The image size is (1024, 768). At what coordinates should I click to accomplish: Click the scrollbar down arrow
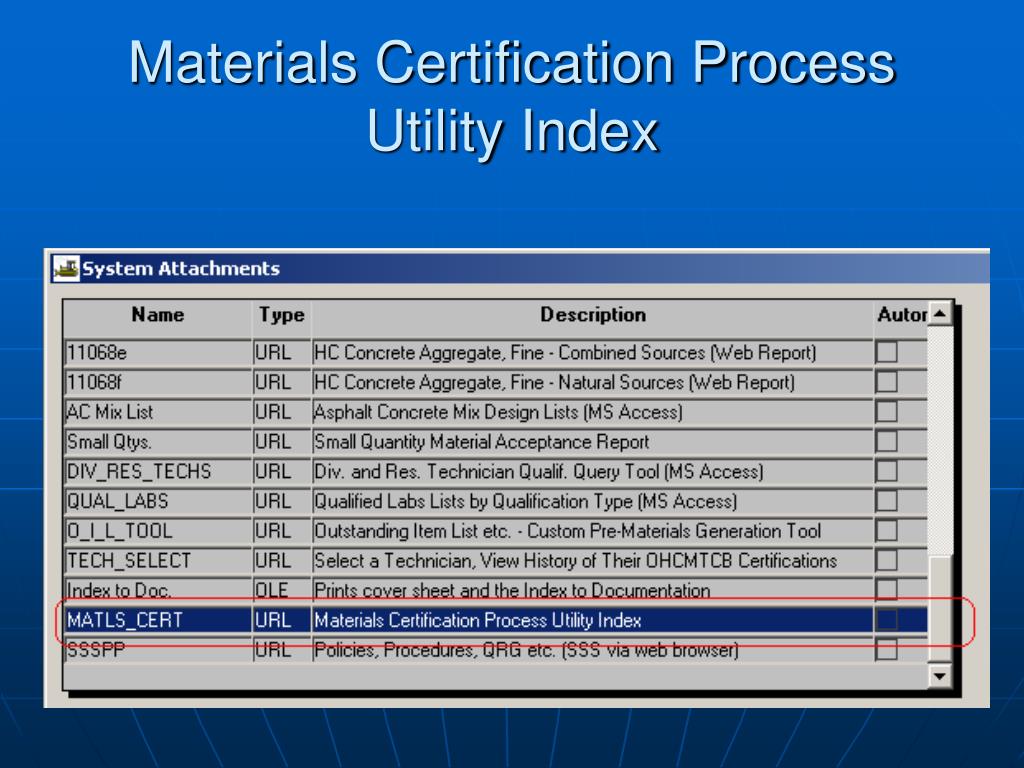[939, 677]
